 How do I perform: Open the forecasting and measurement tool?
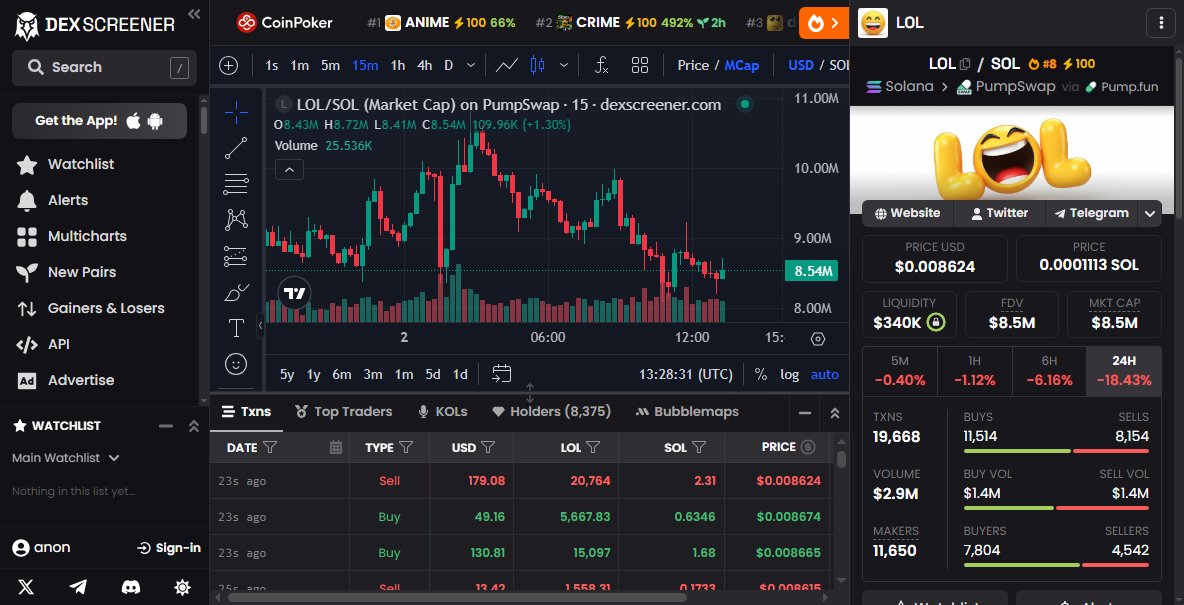[236, 256]
